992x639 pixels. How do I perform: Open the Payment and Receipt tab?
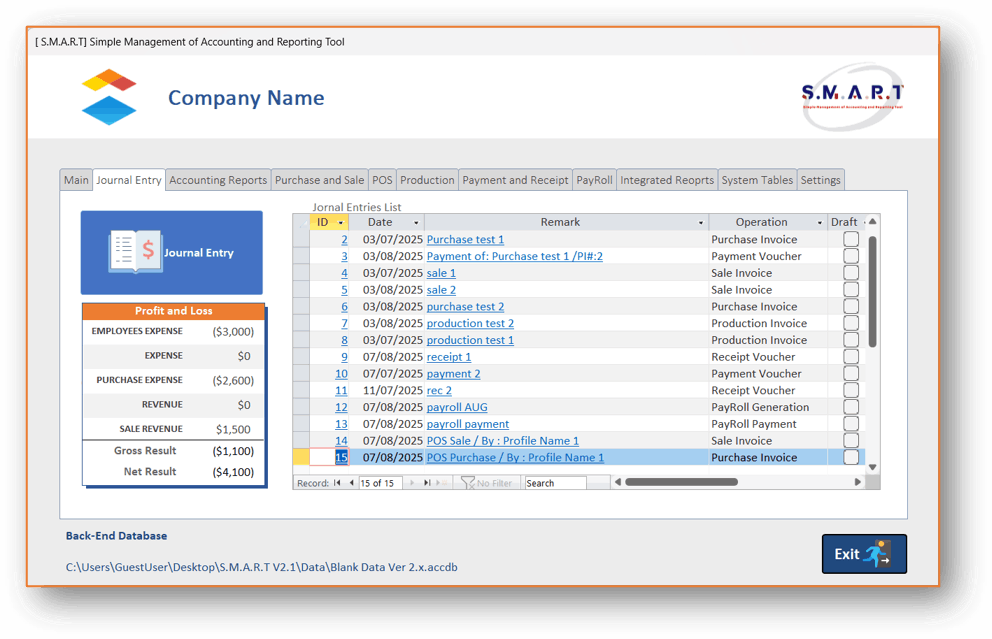click(x=515, y=180)
